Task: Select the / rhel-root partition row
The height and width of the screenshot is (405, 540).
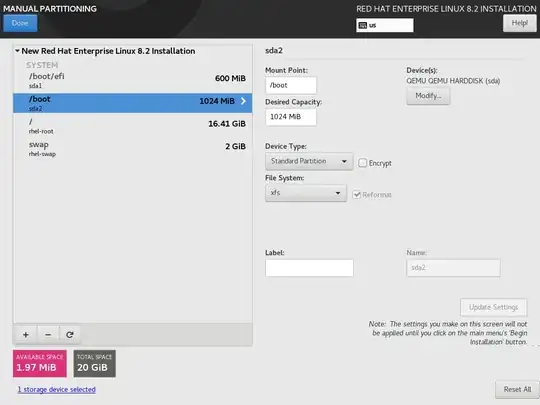Action: click(x=133, y=126)
